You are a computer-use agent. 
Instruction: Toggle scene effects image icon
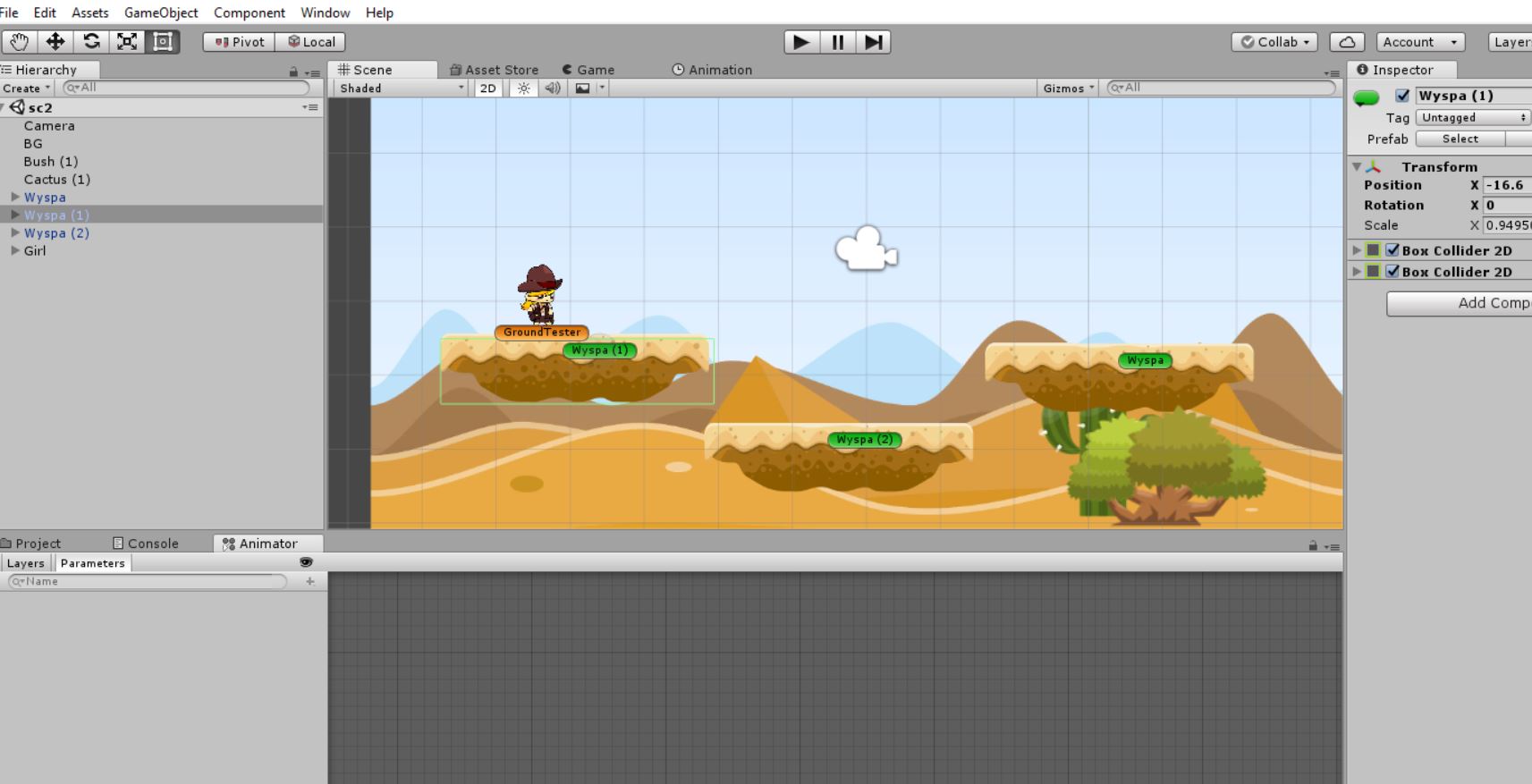click(x=583, y=88)
